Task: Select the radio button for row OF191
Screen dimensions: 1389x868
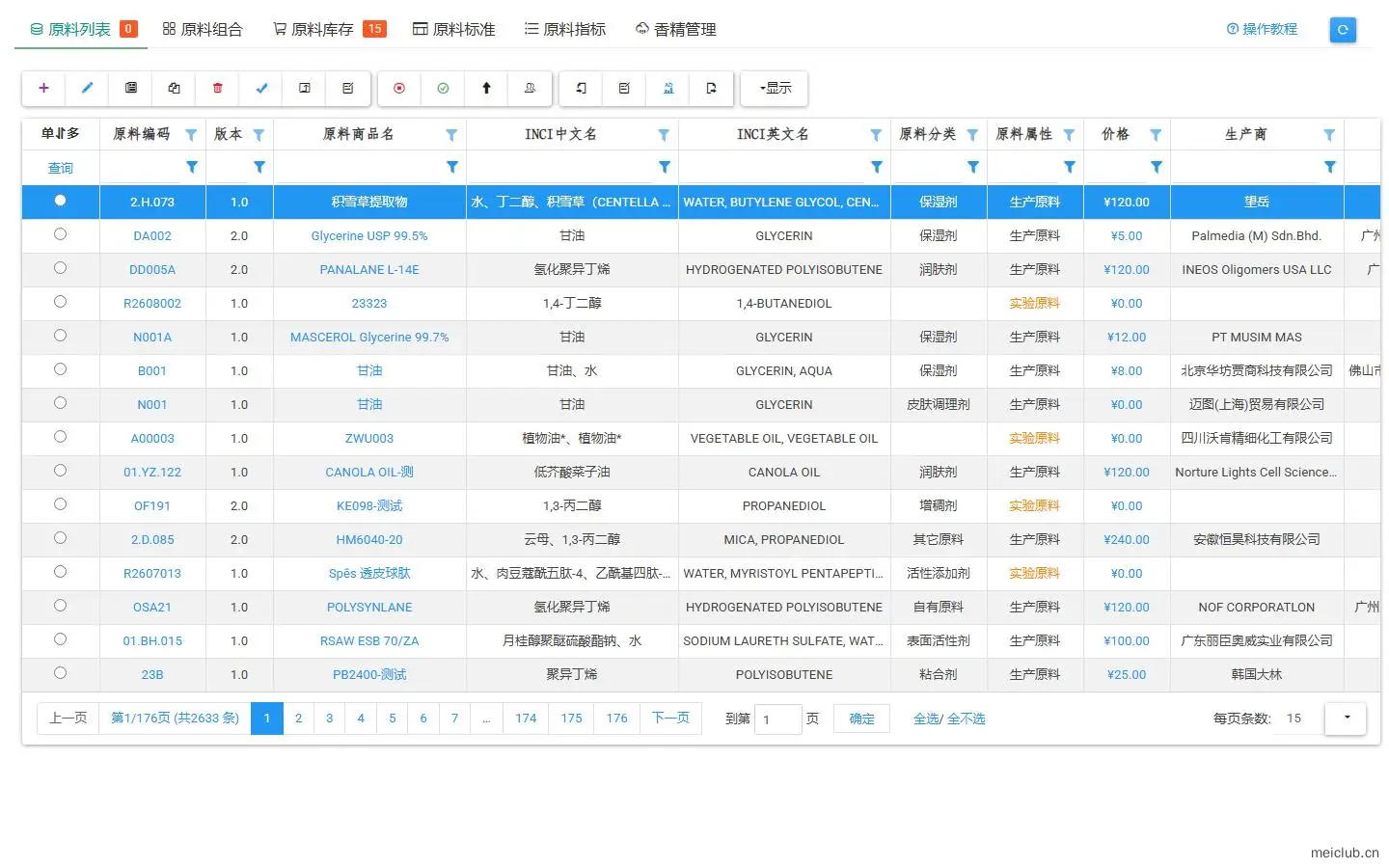Action: 60,504
